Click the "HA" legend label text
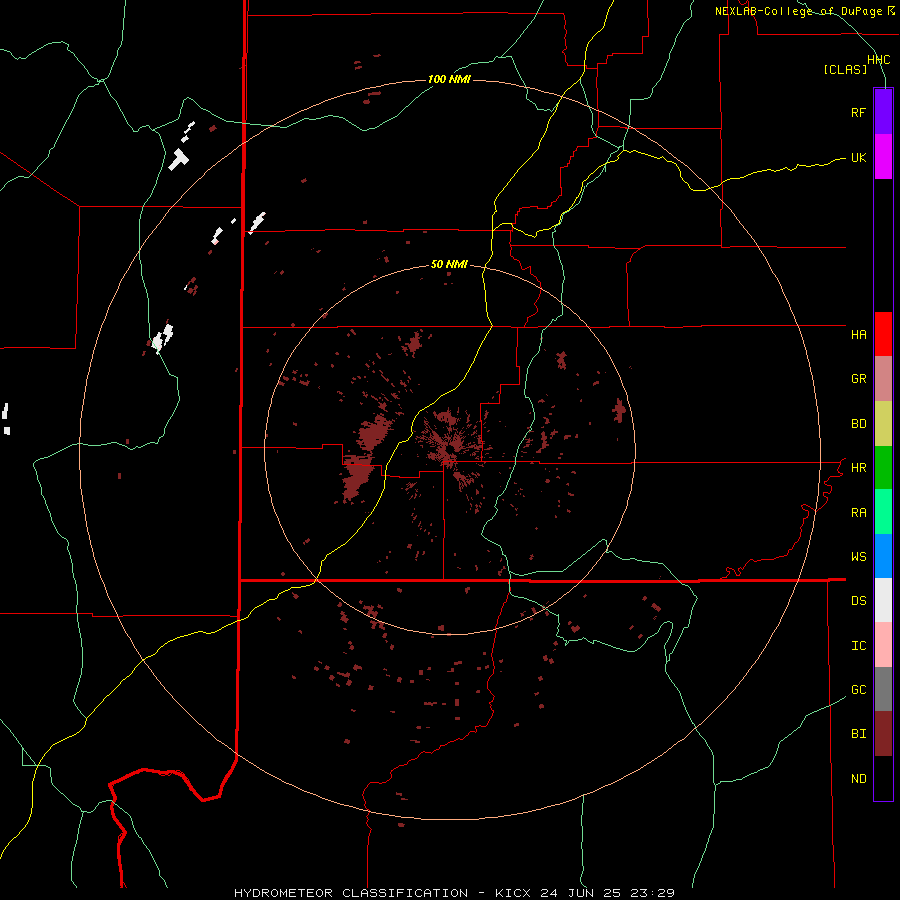Screen dimensions: 900x900 click(858, 335)
